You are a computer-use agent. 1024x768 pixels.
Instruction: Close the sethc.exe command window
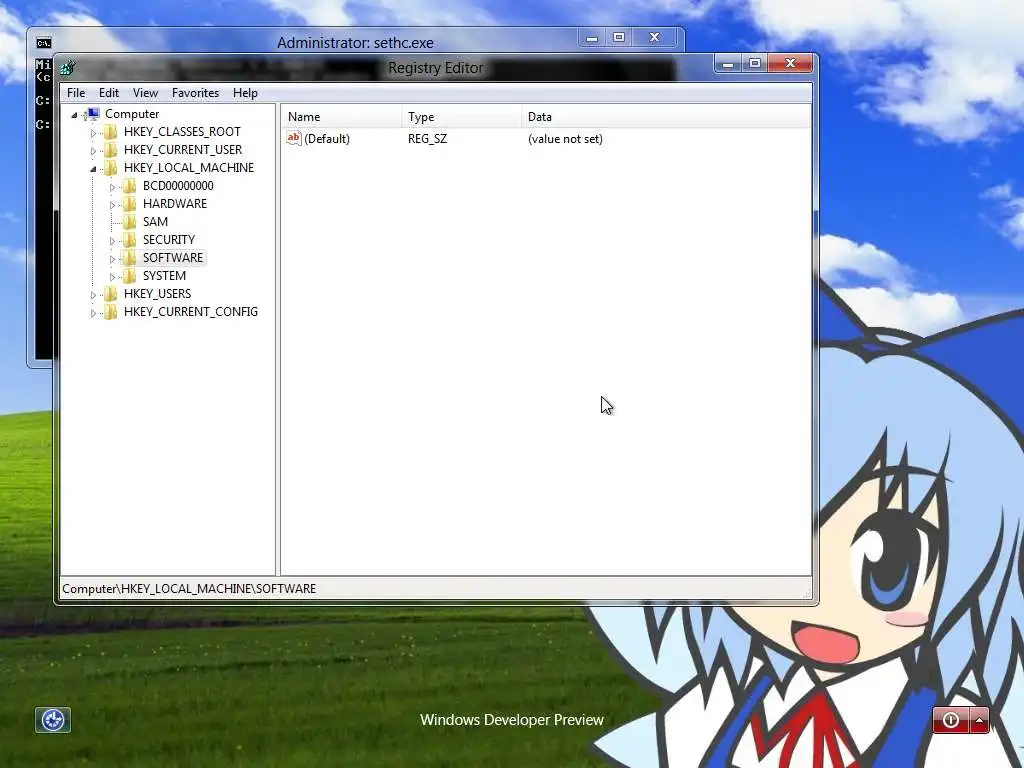tap(654, 38)
